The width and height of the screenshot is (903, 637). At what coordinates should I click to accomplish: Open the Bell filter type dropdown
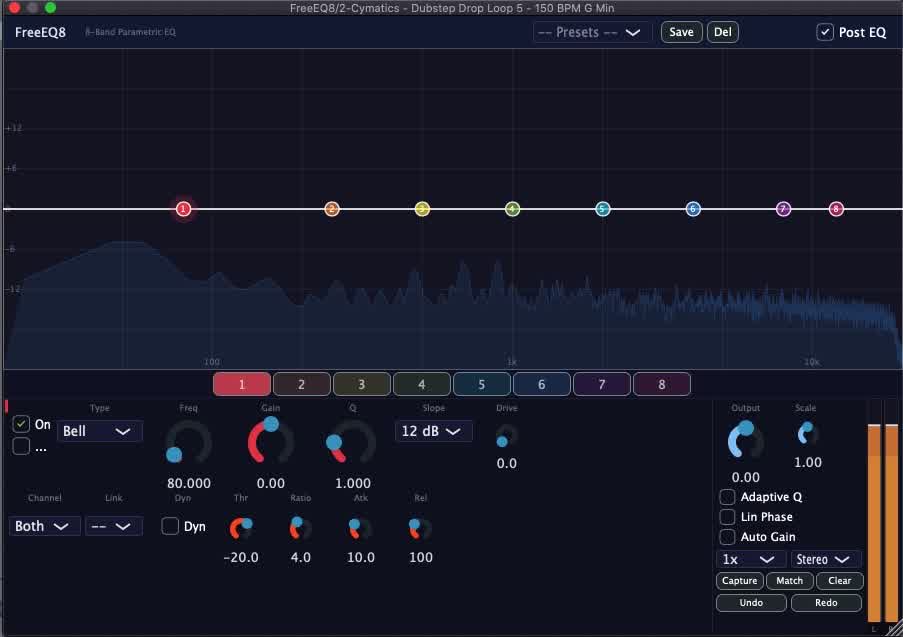tap(99, 431)
